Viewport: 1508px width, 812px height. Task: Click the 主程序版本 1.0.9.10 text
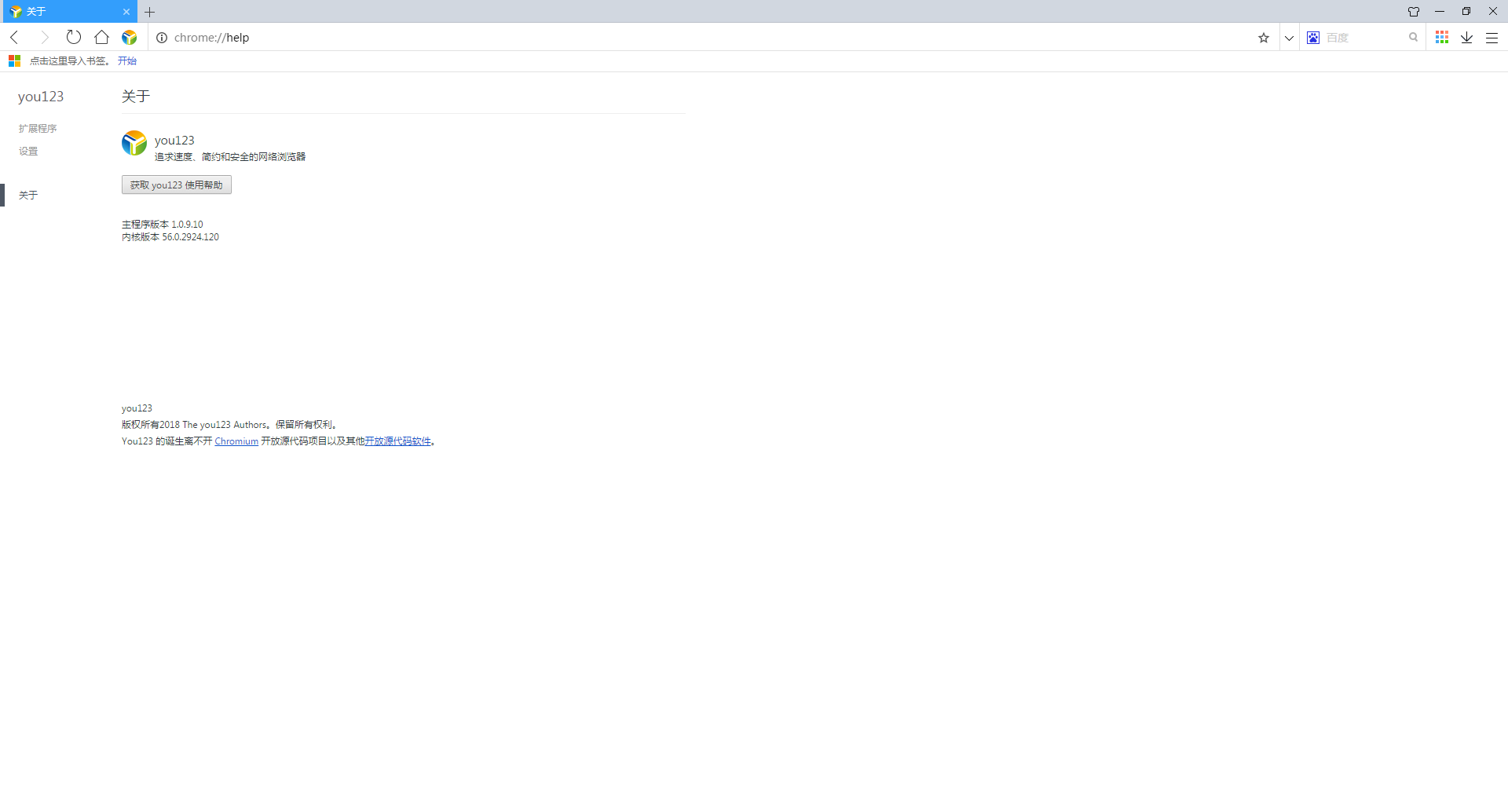(x=163, y=225)
